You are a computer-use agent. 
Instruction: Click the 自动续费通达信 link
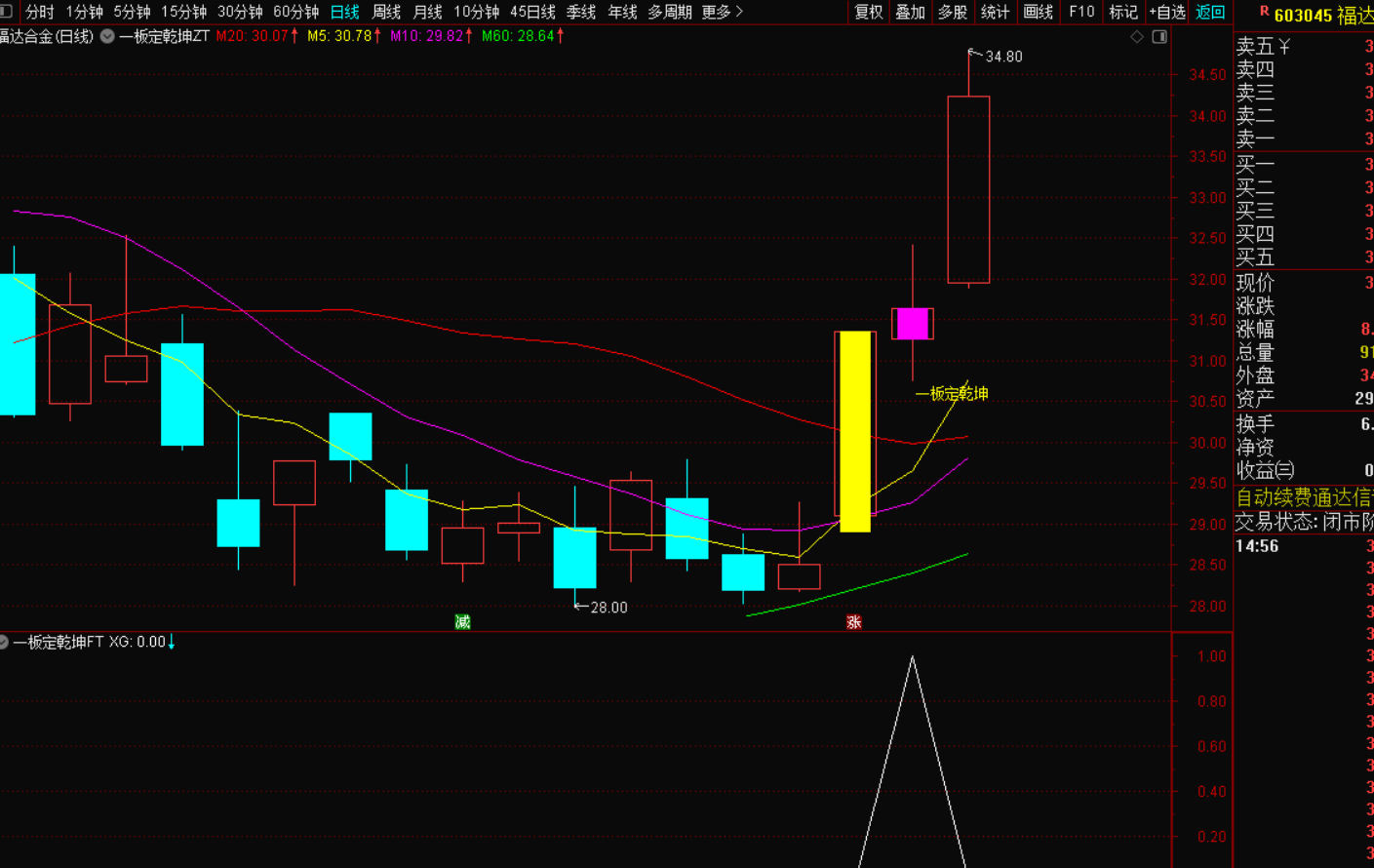pos(1304,497)
